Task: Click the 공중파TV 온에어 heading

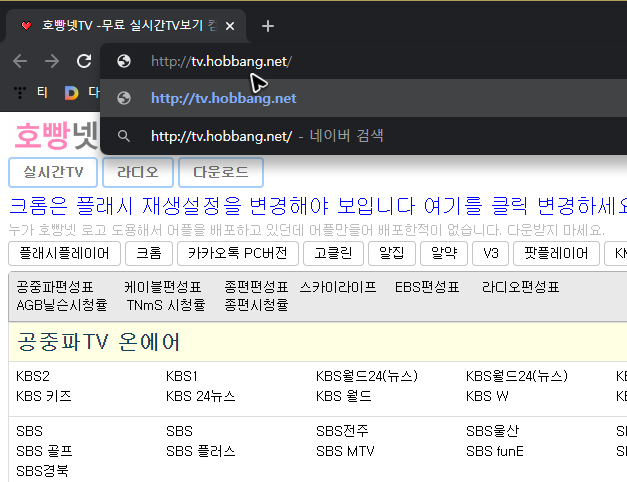Action: [x=98, y=342]
